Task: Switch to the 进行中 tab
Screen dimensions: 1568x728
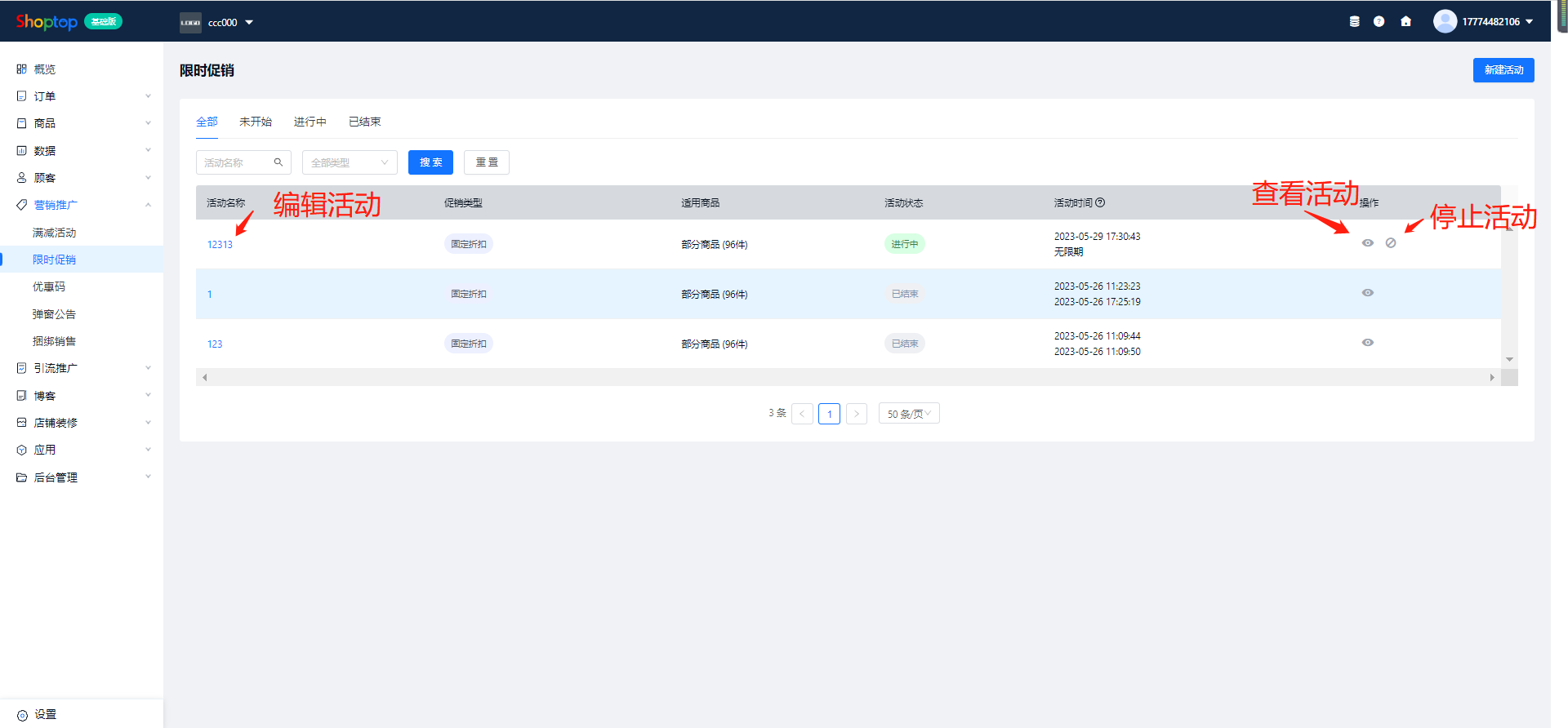Action: coord(310,122)
